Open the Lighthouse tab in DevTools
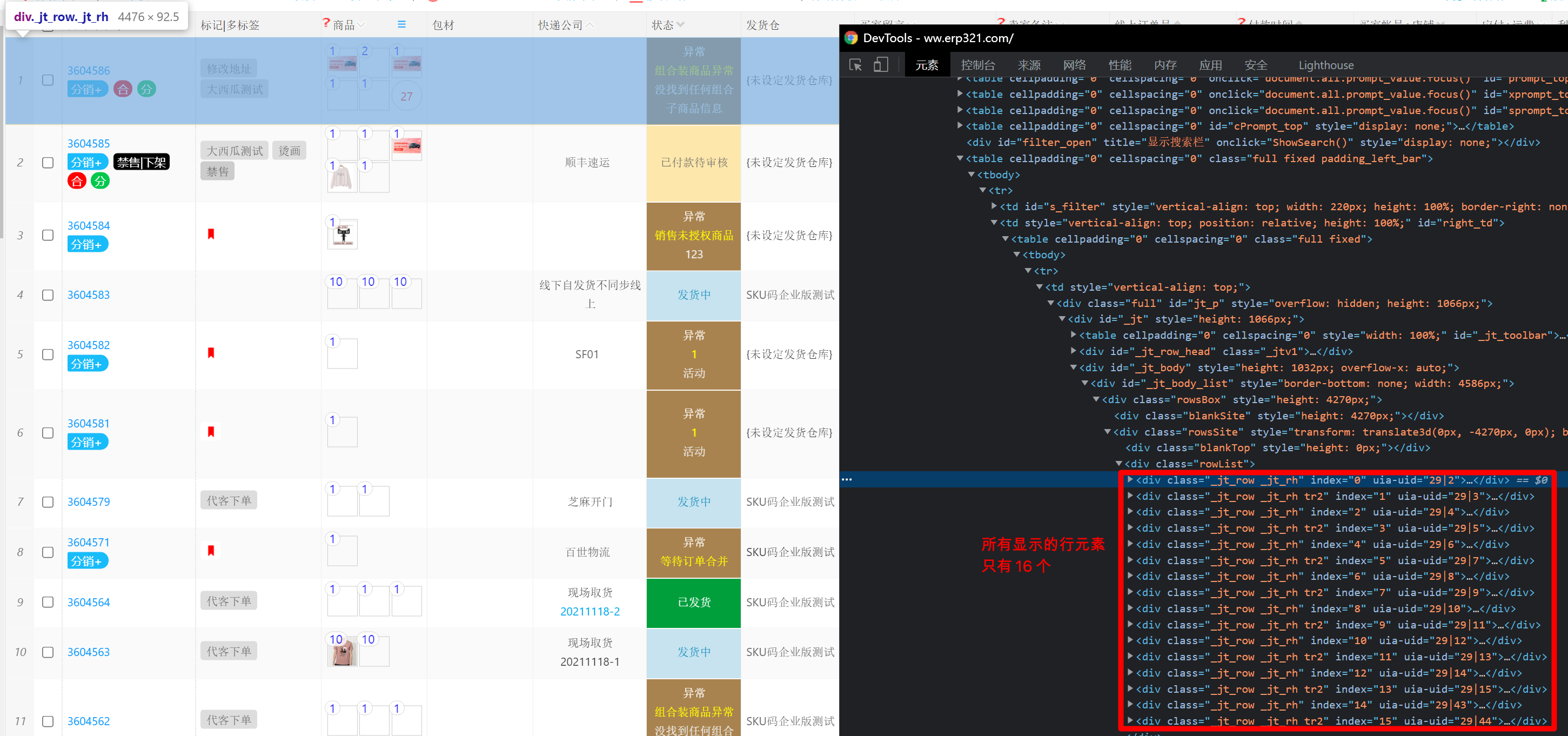The image size is (1568, 736). point(1326,65)
